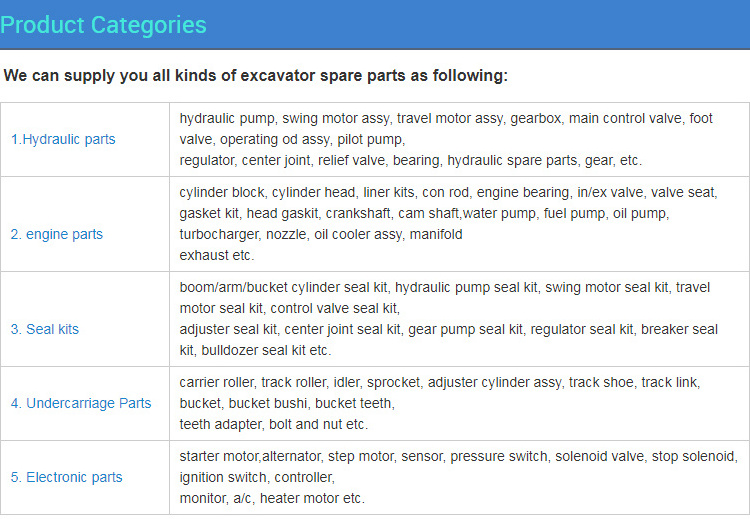Click the 'kit, bulldozer seal kit etc.' line

pyautogui.click(x=255, y=350)
